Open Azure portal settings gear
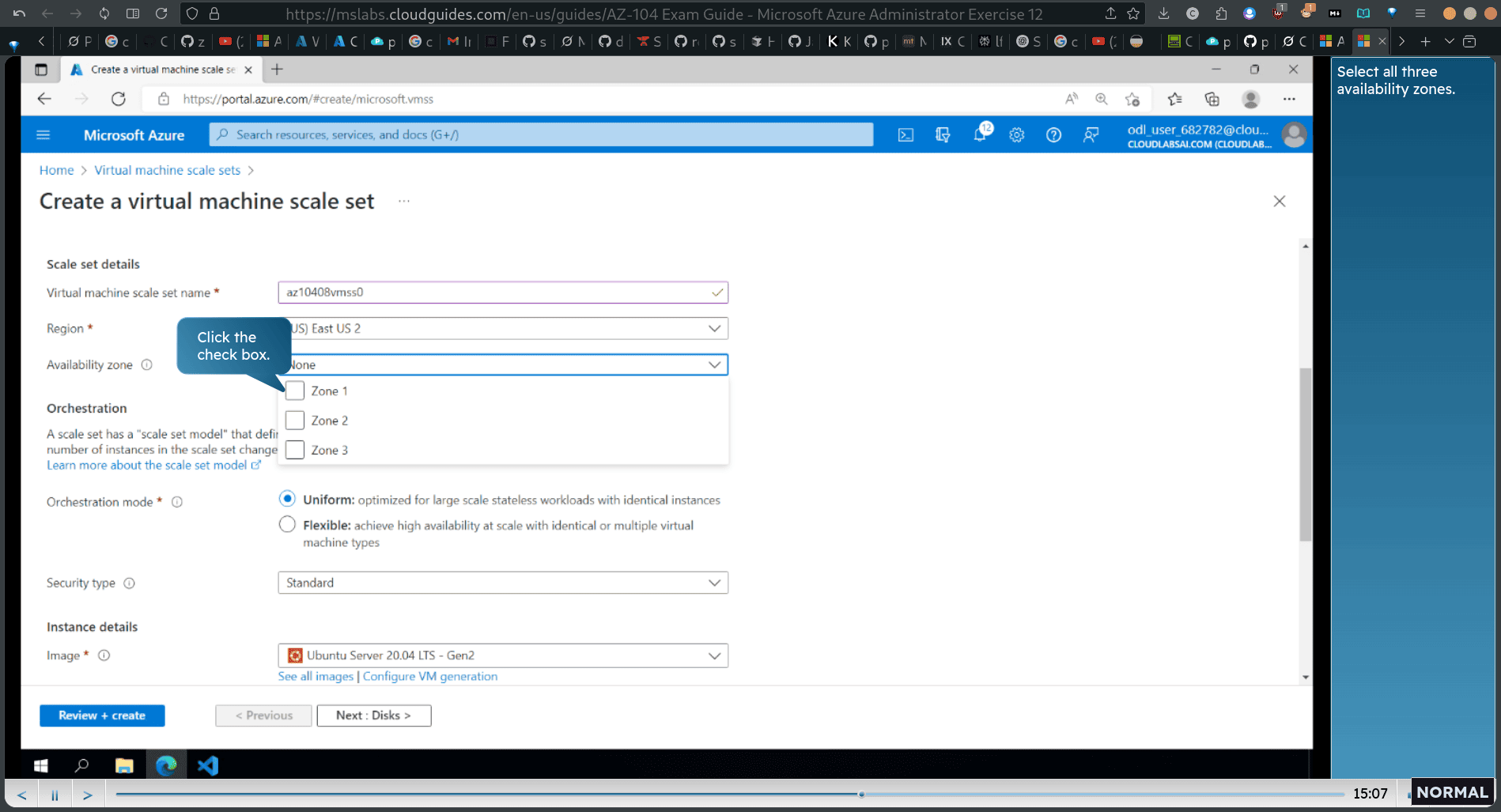 pos(1017,135)
